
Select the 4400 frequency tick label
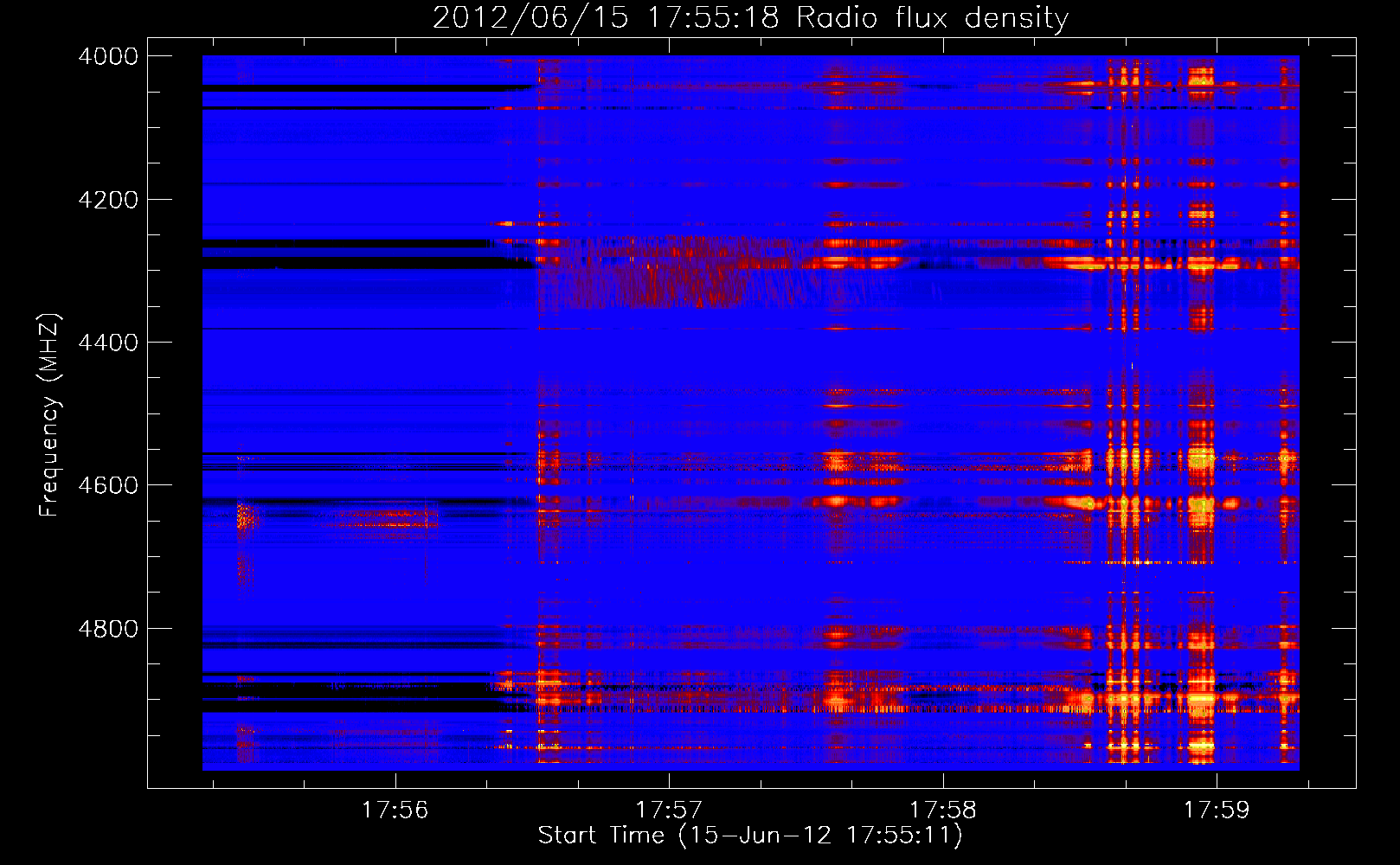108,343
